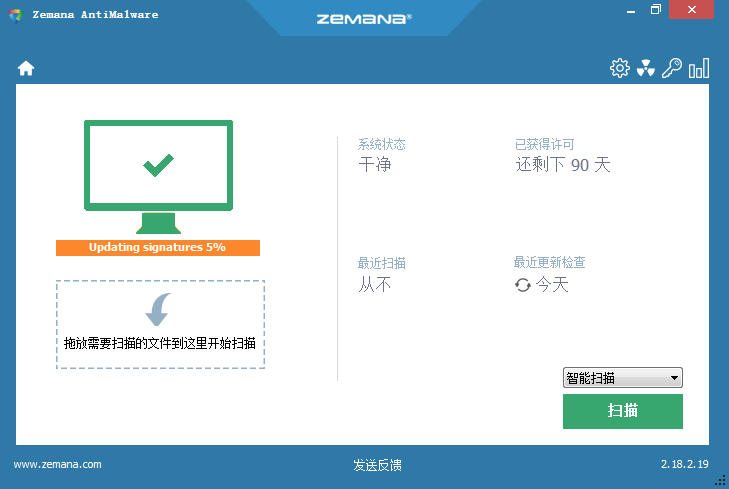Click the drop arrow icon in drag zone
Screen dimensions: 729x489
point(158,309)
